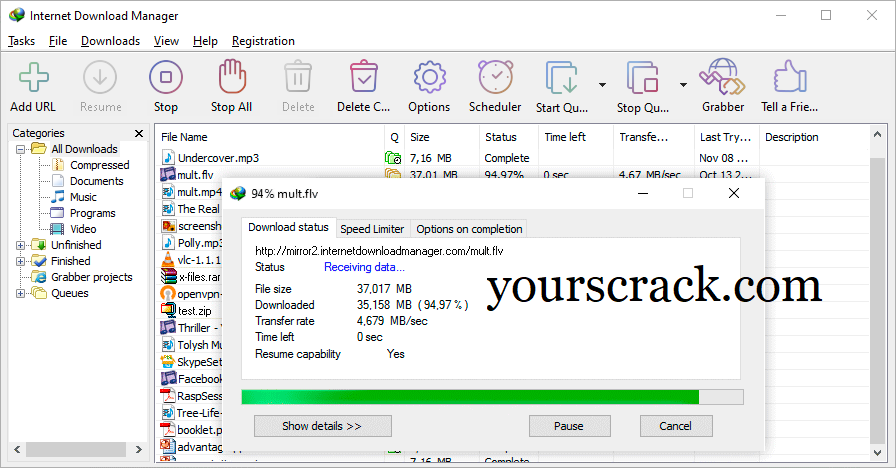Select the Undercover.mp3 file row
This screenshot has width=896, height=468.
pos(512,158)
